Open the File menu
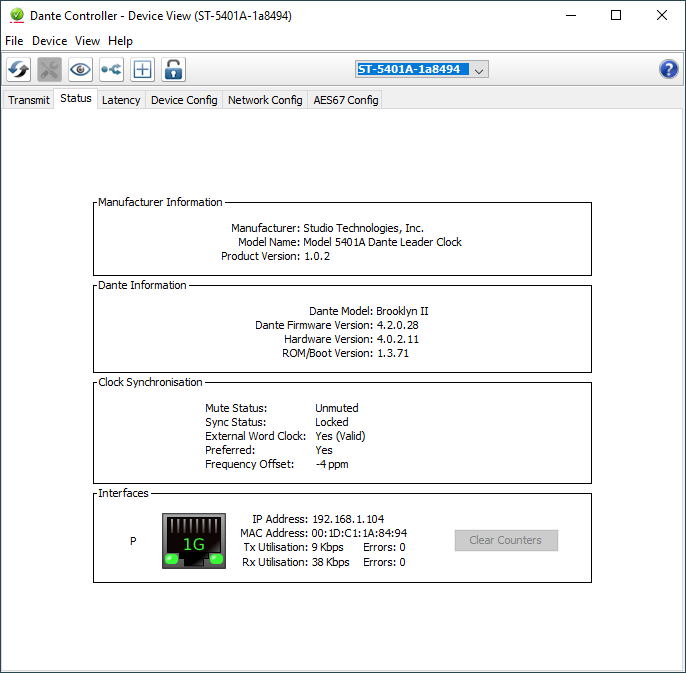Image resolution: width=686 pixels, height=673 pixels. click(14, 41)
